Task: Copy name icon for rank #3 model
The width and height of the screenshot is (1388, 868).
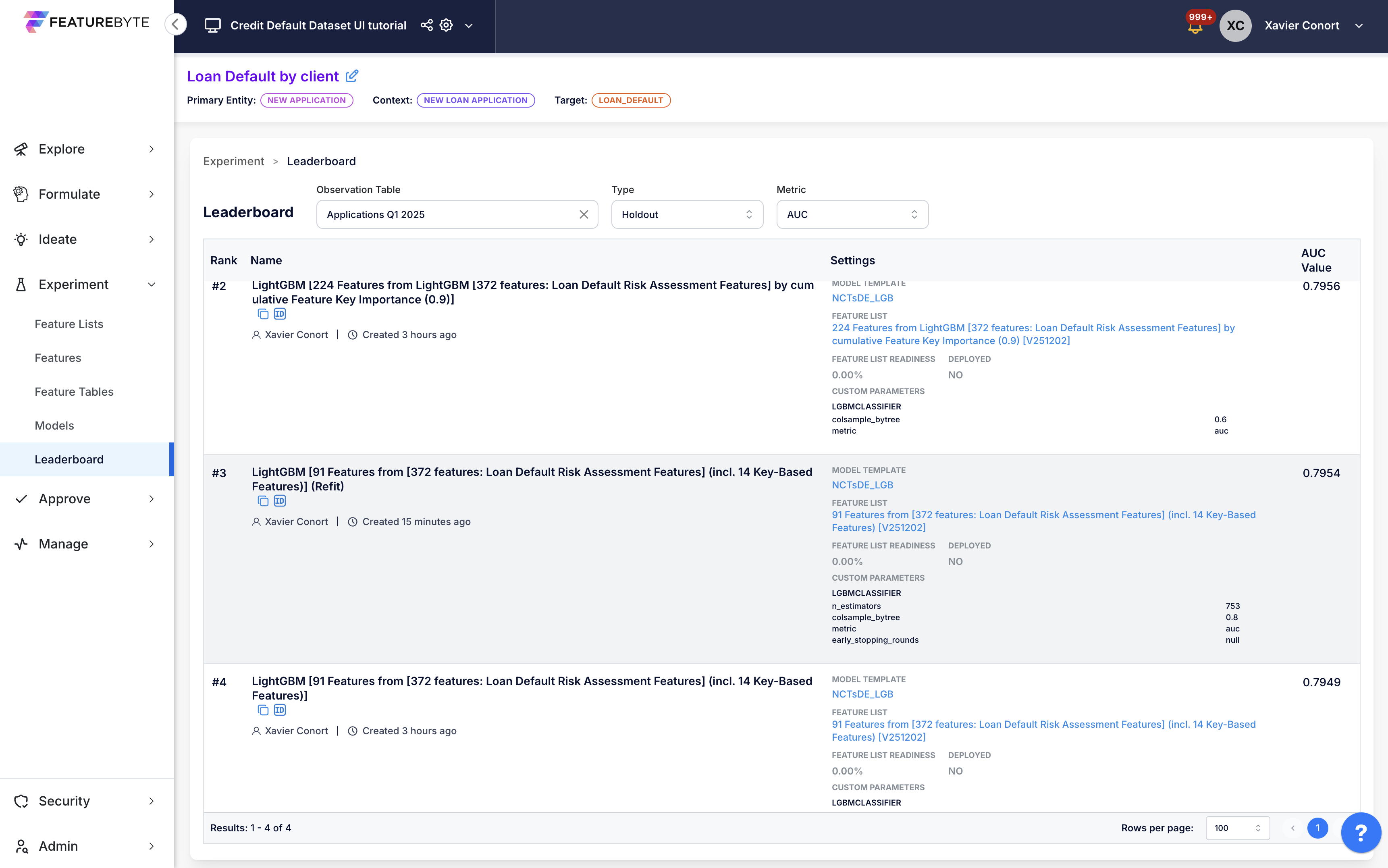Action: (x=263, y=501)
